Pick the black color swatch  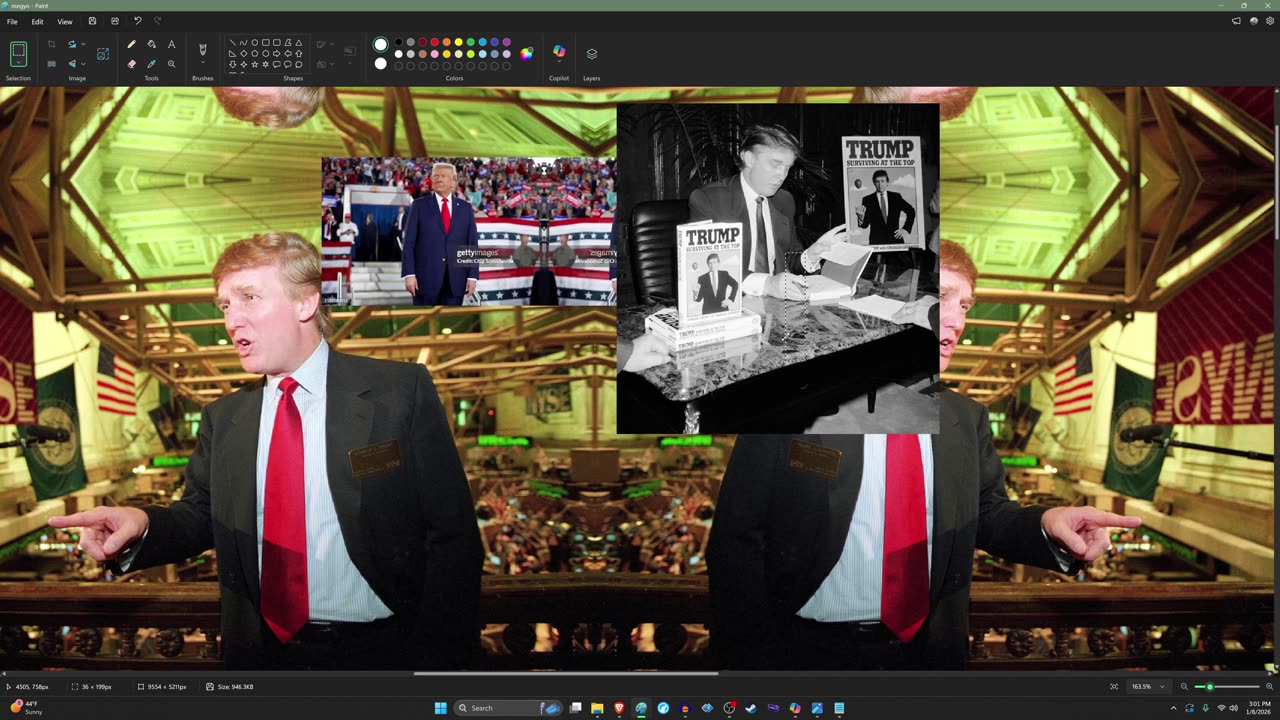click(398, 42)
